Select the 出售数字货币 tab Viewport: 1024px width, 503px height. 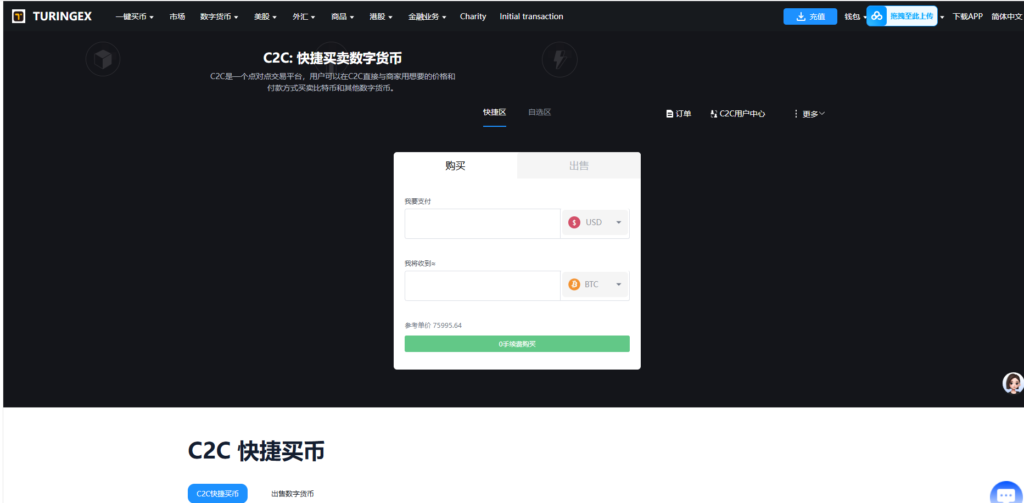[x=293, y=494]
